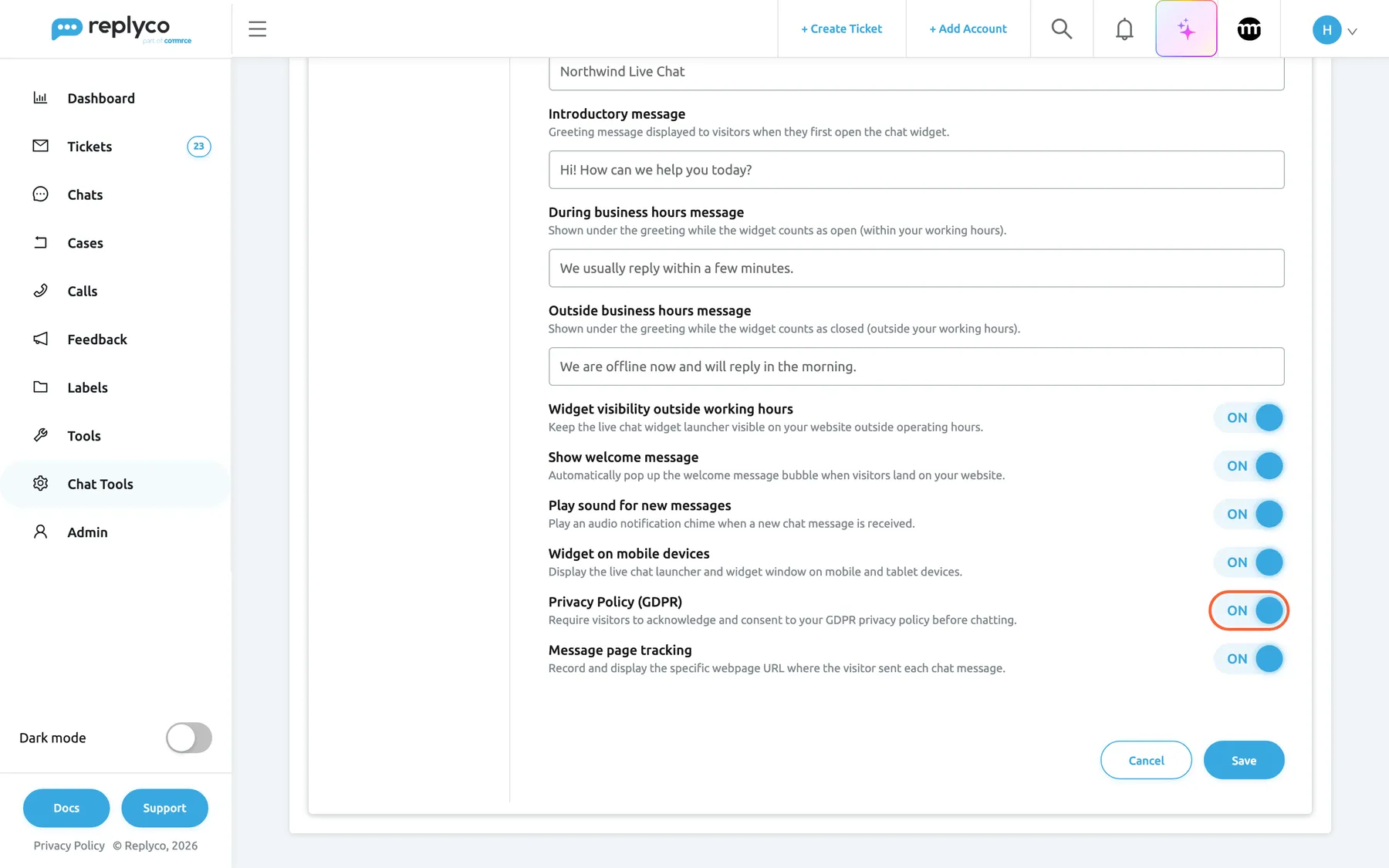Click the Calls phone icon
The width and height of the screenshot is (1389, 868).
coord(40,291)
